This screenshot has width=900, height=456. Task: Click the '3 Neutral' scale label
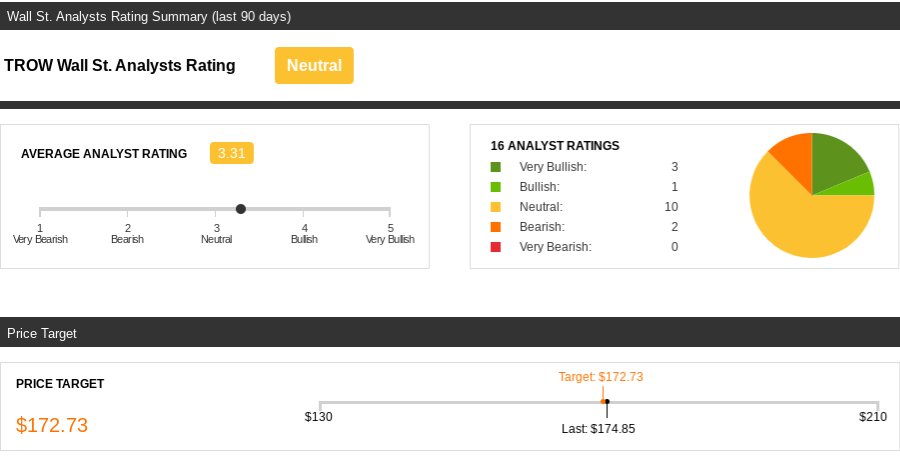[216, 234]
